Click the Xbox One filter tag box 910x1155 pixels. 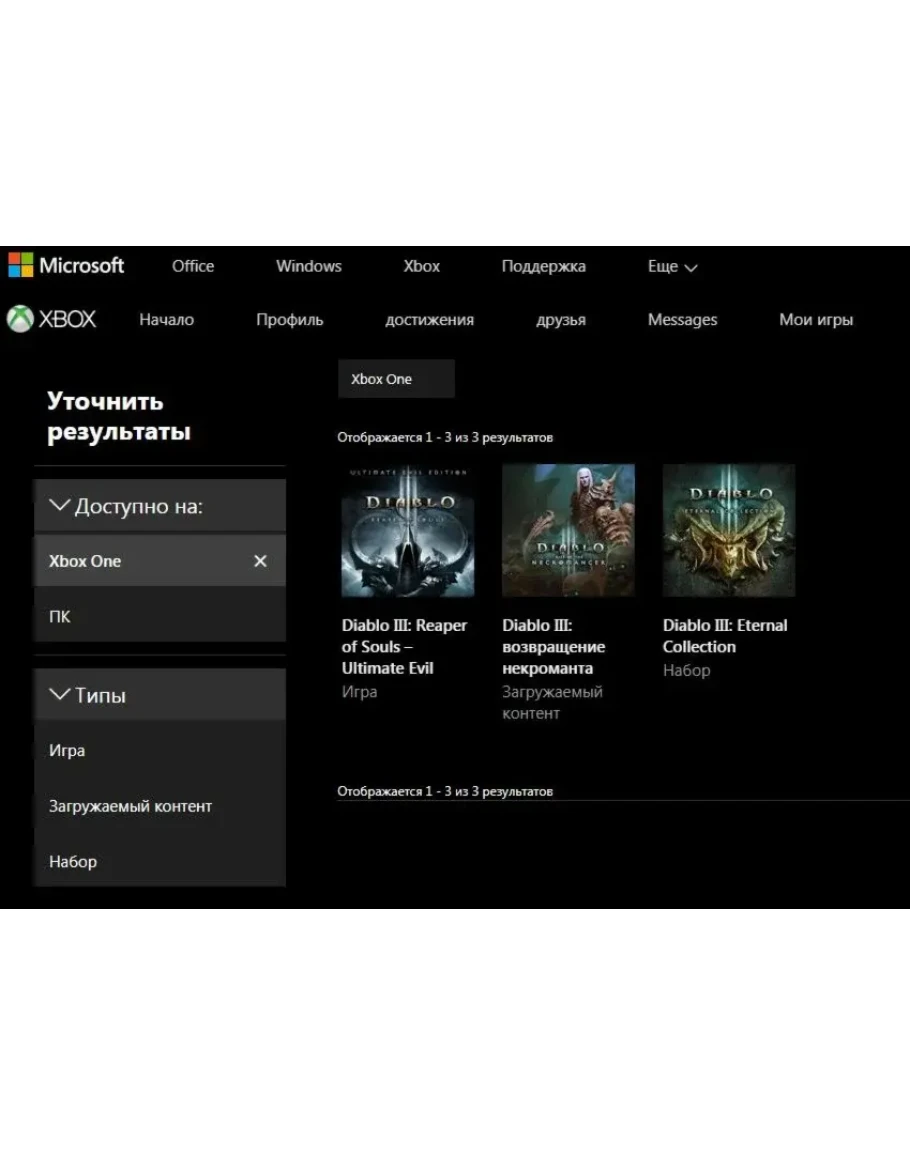pos(396,379)
